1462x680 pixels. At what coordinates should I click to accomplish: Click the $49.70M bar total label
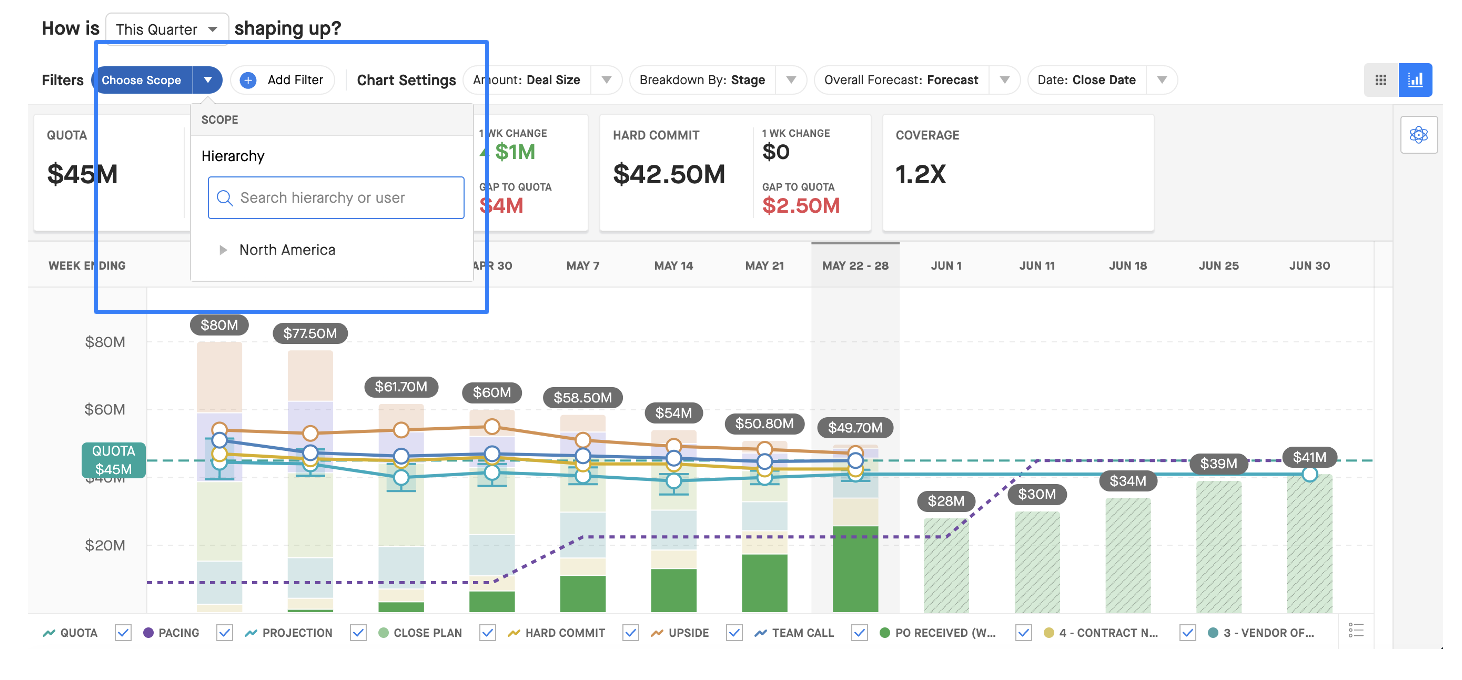click(855, 428)
